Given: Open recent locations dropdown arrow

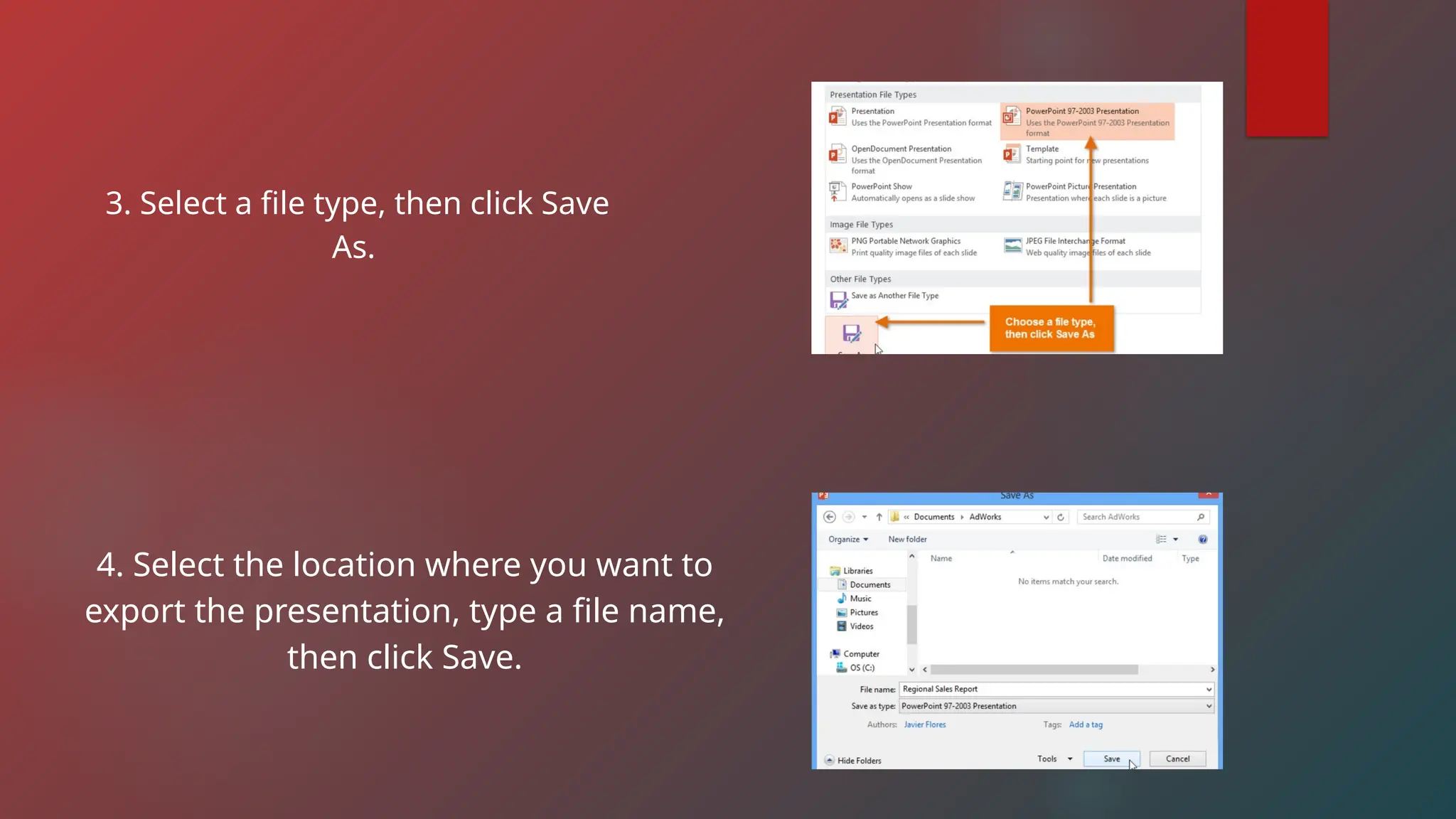Looking at the screenshot, I should tap(864, 517).
